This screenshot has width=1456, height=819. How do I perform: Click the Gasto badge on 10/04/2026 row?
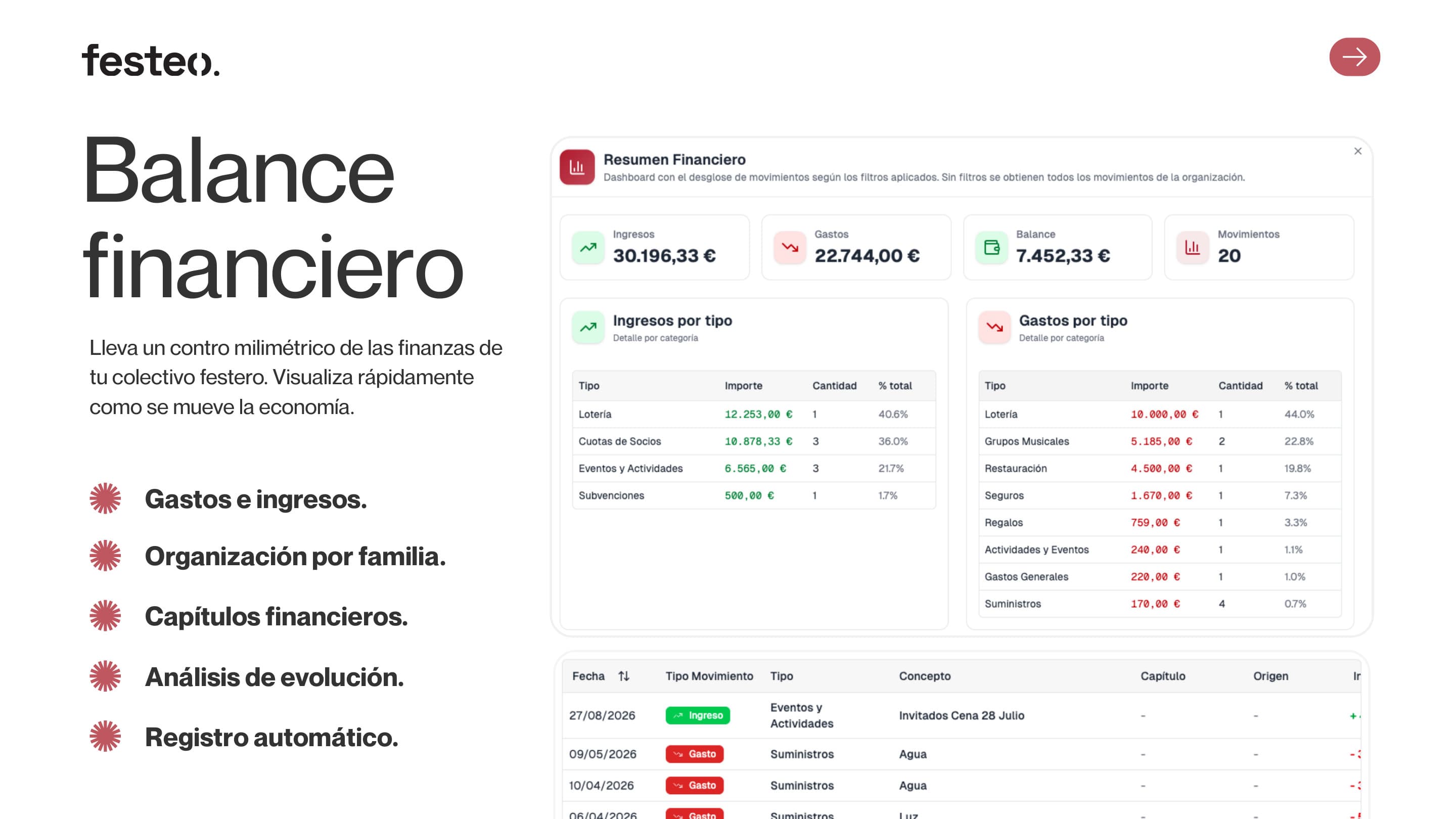tap(694, 785)
